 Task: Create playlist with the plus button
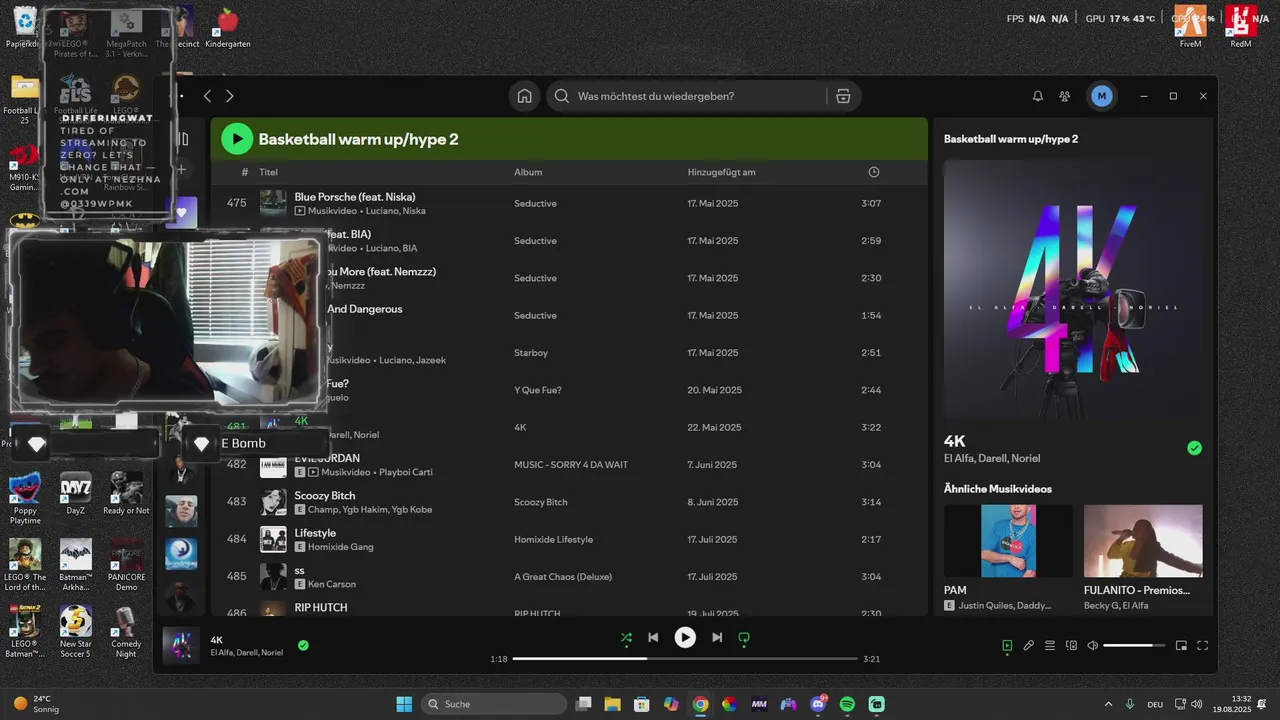tap(182, 170)
